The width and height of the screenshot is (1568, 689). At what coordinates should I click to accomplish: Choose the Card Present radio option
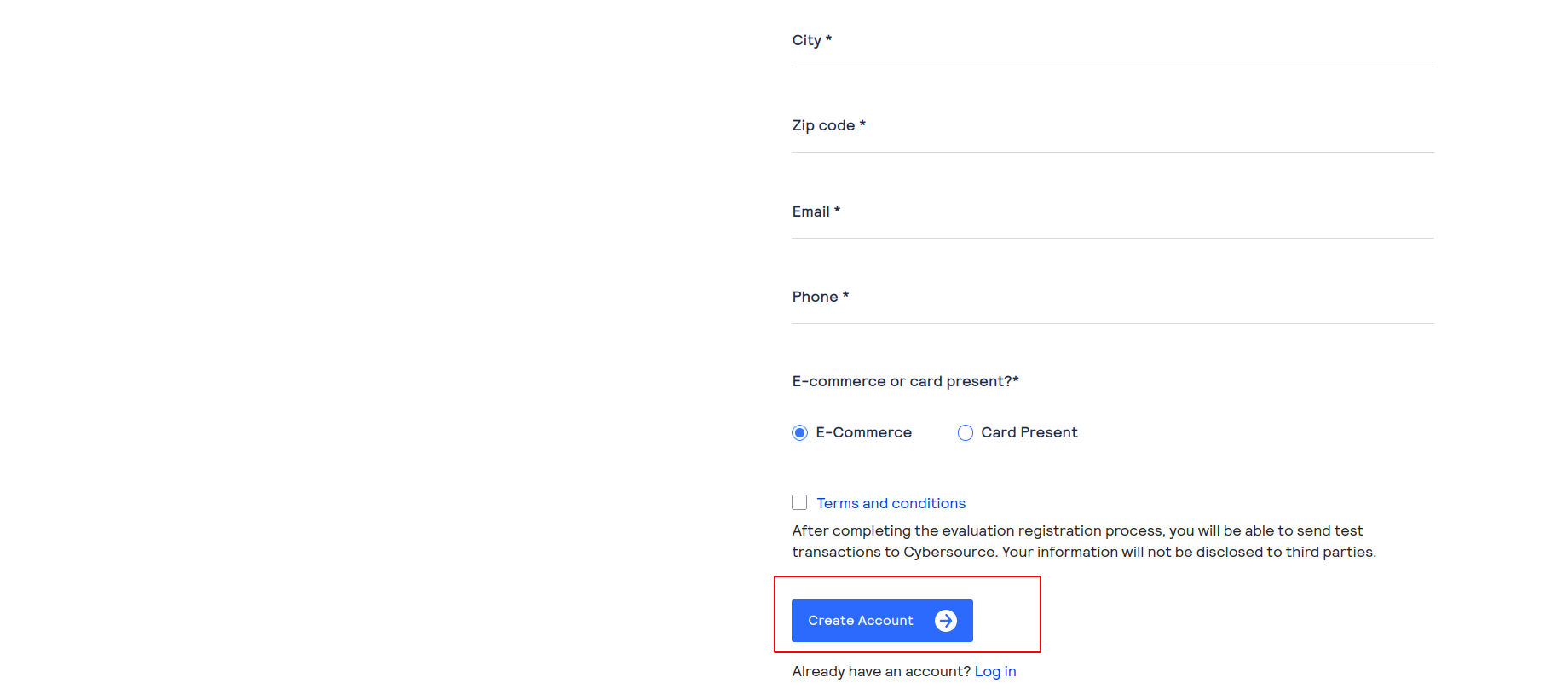(966, 433)
